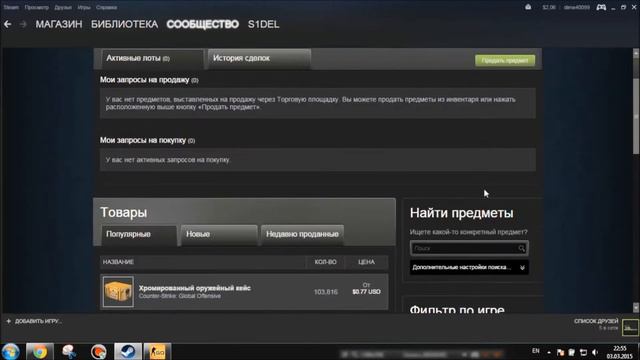Open the Windows Start button
This screenshot has height=360, width=640.
(10, 351)
